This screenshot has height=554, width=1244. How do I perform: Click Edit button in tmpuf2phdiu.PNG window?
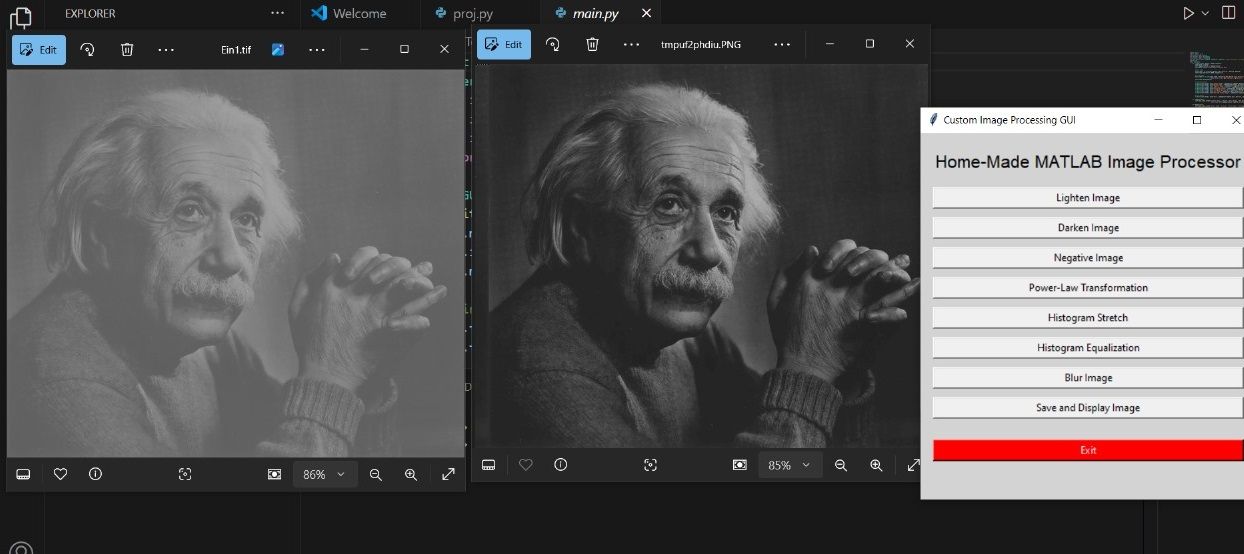(504, 44)
